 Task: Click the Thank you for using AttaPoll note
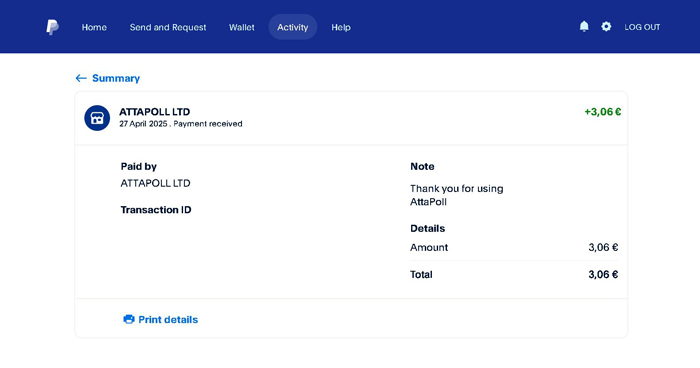pyautogui.click(x=457, y=195)
